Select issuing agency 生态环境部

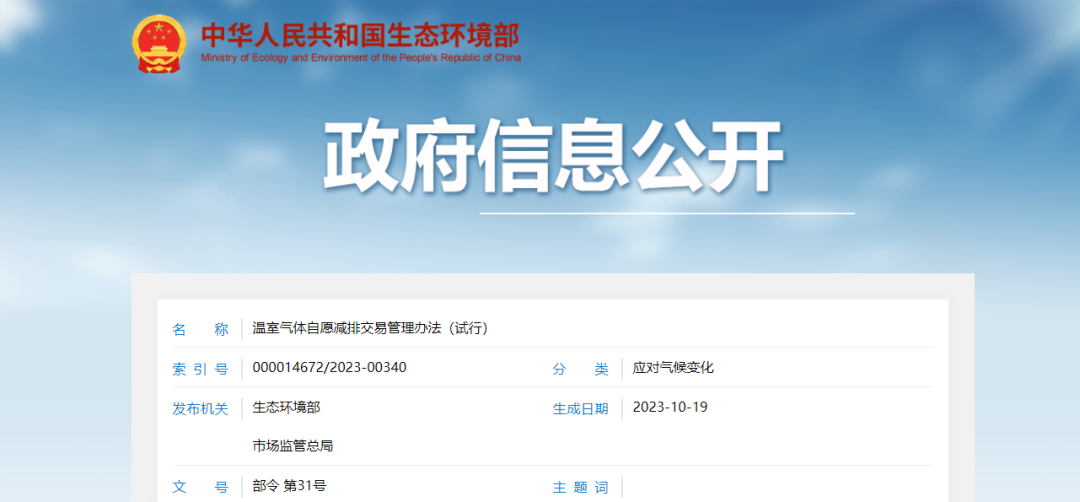pyautogui.click(x=286, y=407)
